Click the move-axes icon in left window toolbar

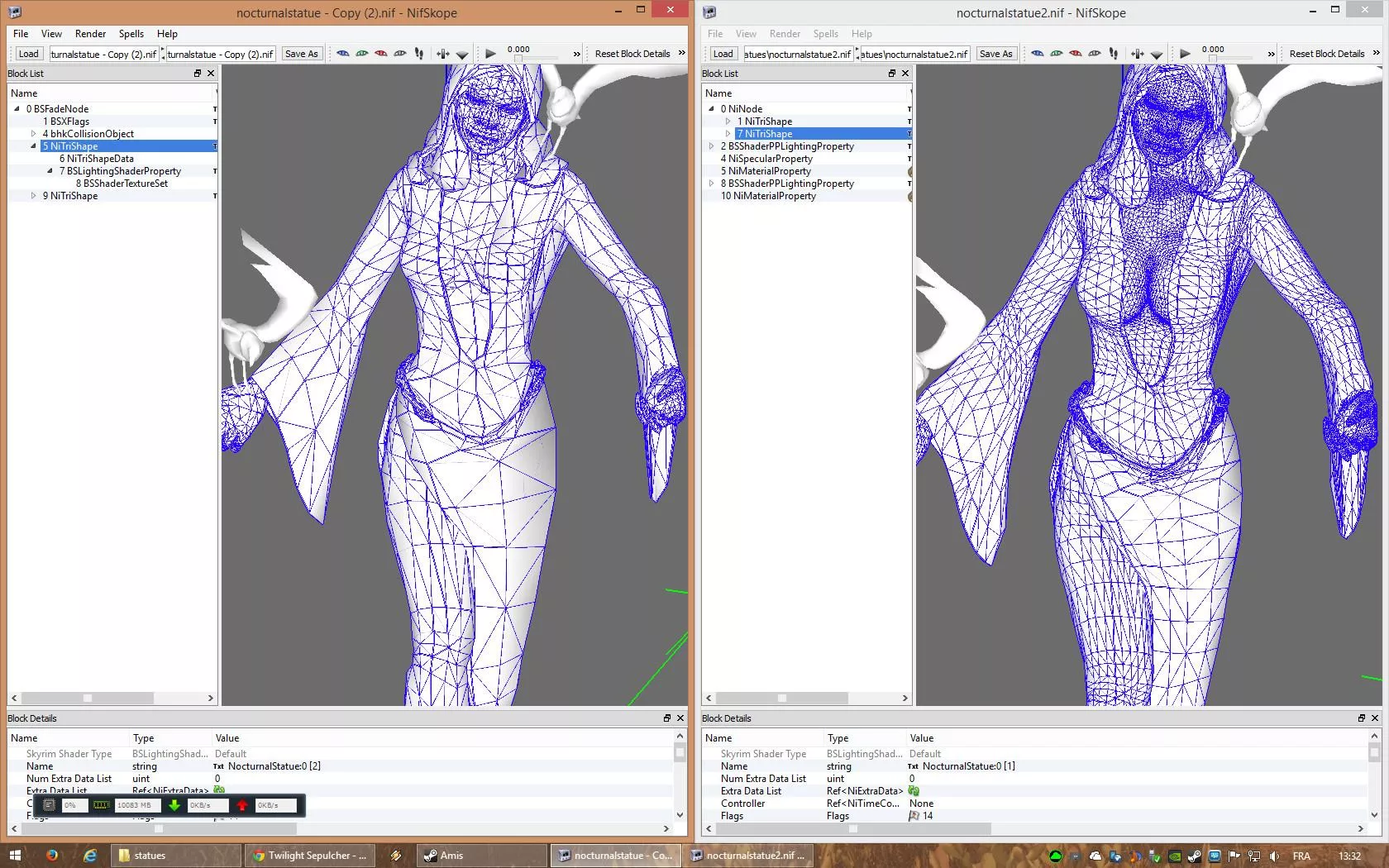click(x=443, y=54)
